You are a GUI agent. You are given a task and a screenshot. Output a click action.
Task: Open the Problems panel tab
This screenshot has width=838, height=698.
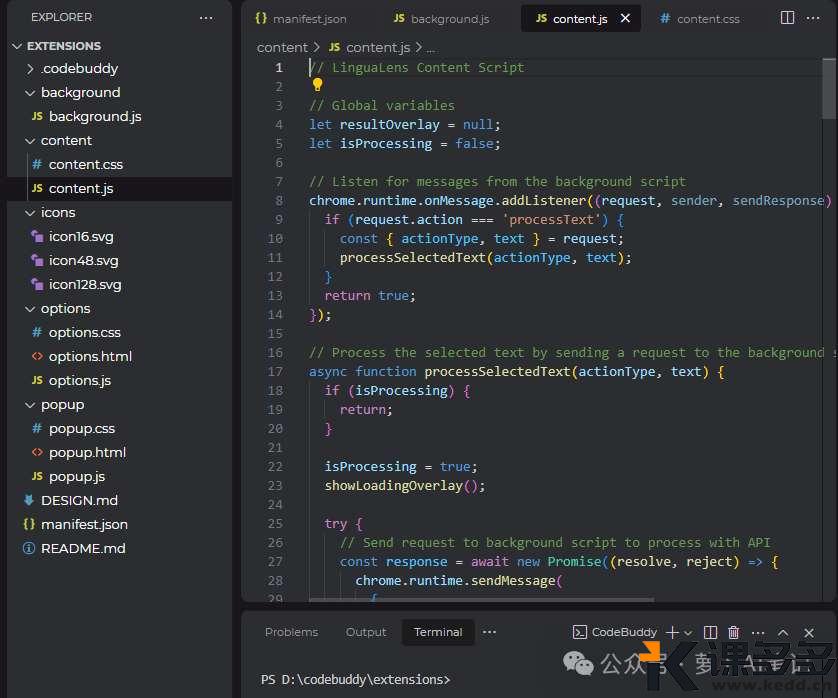coord(291,632)
